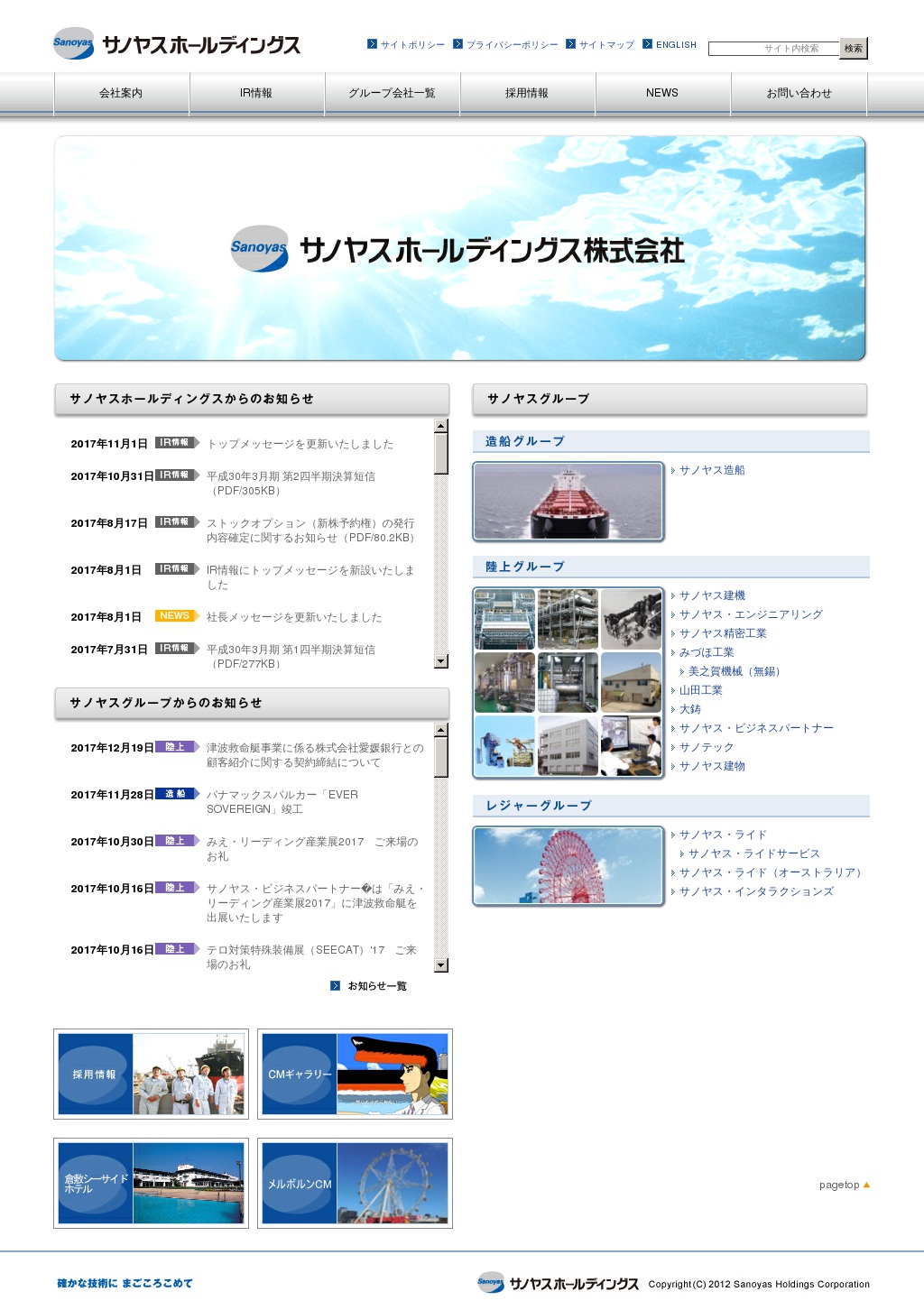Image resolution: width=924 pixels, height=1310 pixels.
Task: Click the up arrow of holdings news scrollbar
Action: click(441, 426)
